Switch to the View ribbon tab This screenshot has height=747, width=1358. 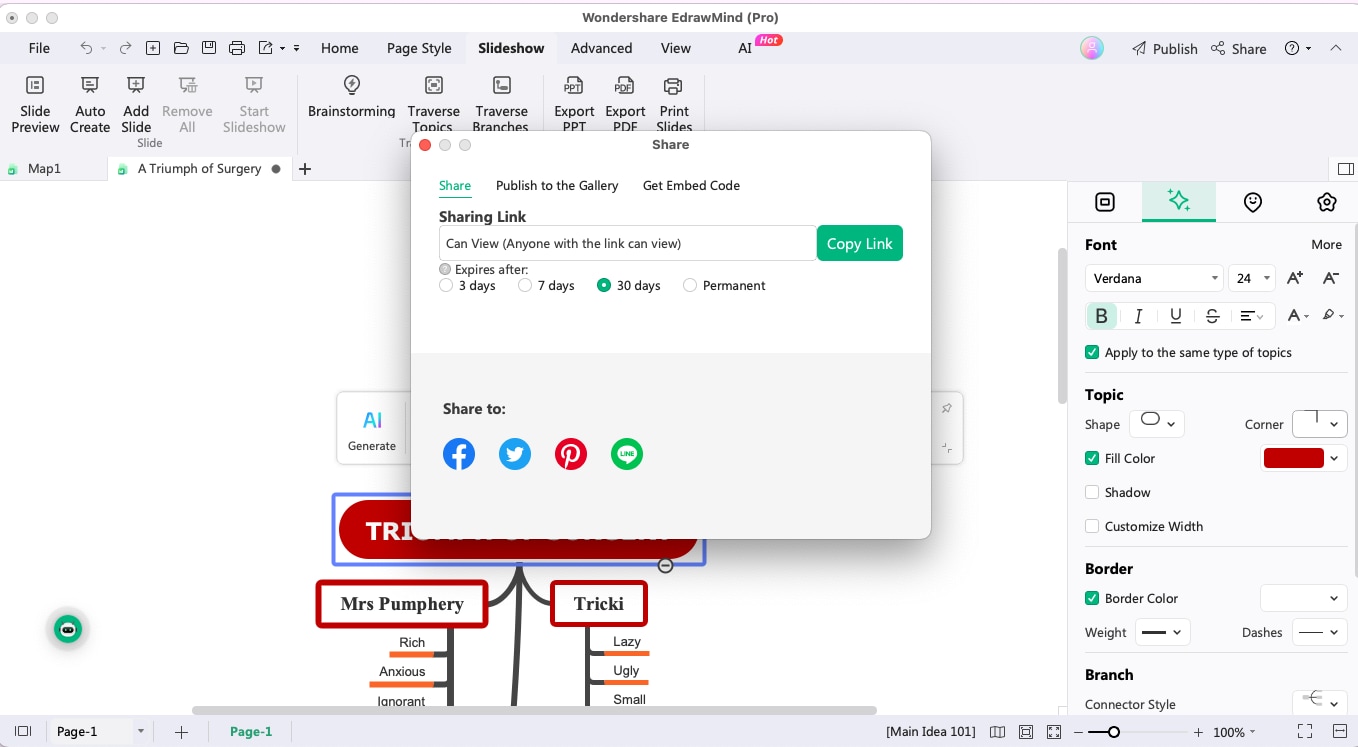(x=676, y=48)
